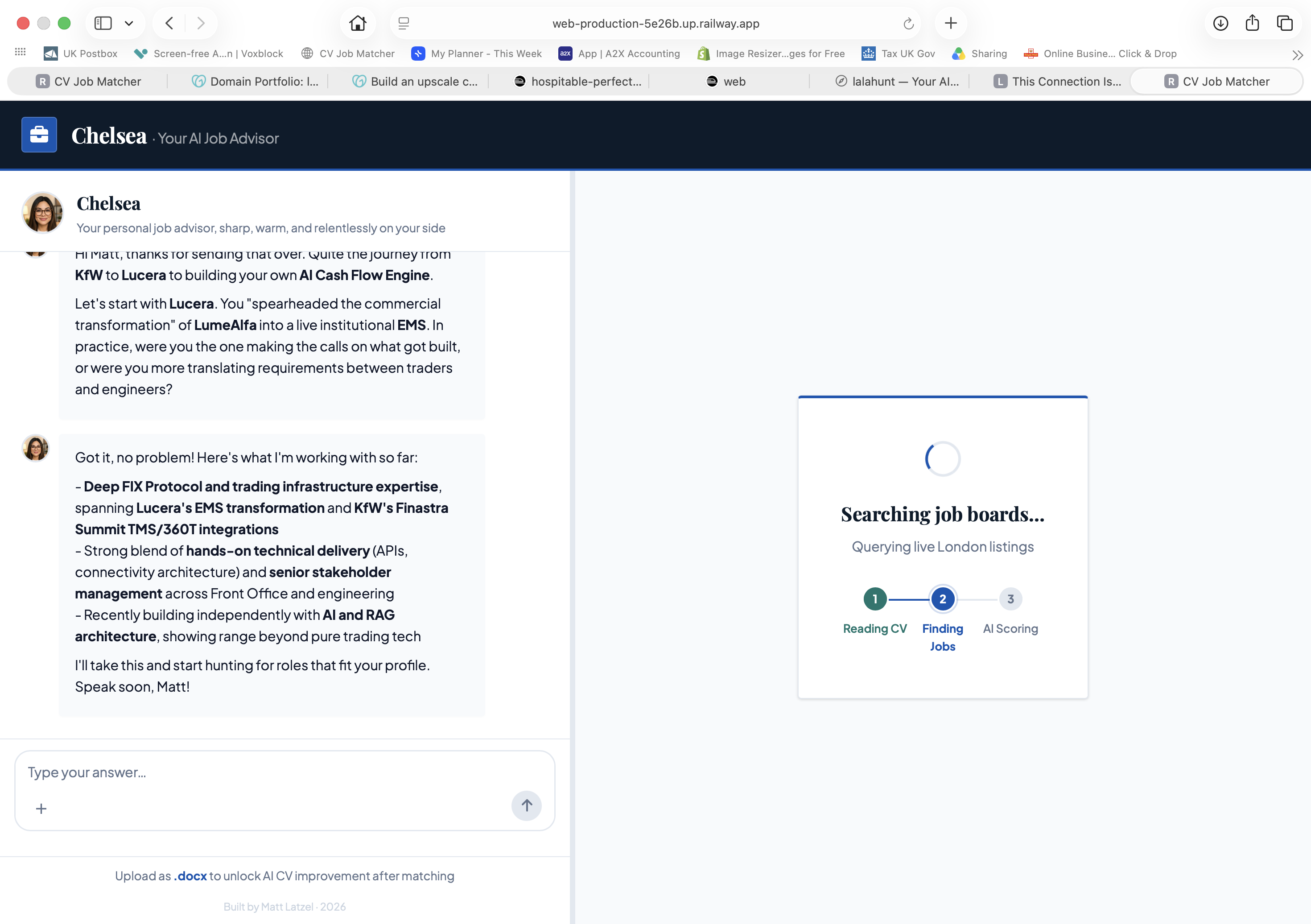Switch to the hospitable-perfect tab
1311x924 pixels.
click(578, 82)
